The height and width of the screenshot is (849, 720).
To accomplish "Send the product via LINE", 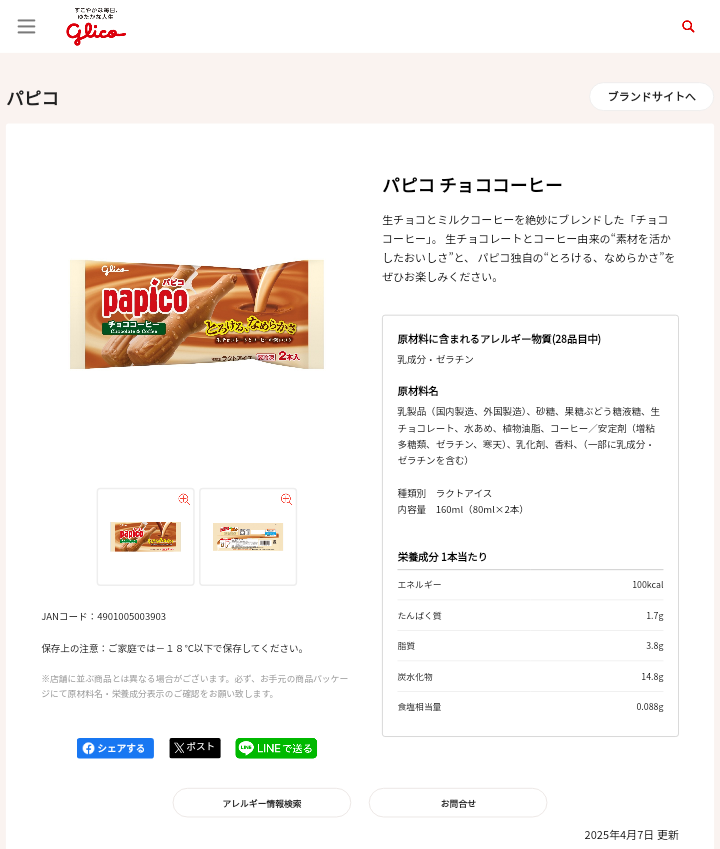I will coord(276,748).
